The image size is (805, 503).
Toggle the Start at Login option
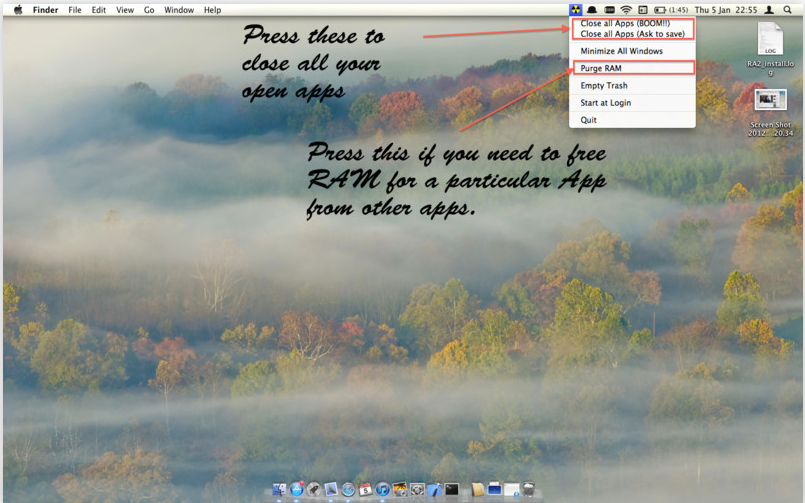pos(605,103)
